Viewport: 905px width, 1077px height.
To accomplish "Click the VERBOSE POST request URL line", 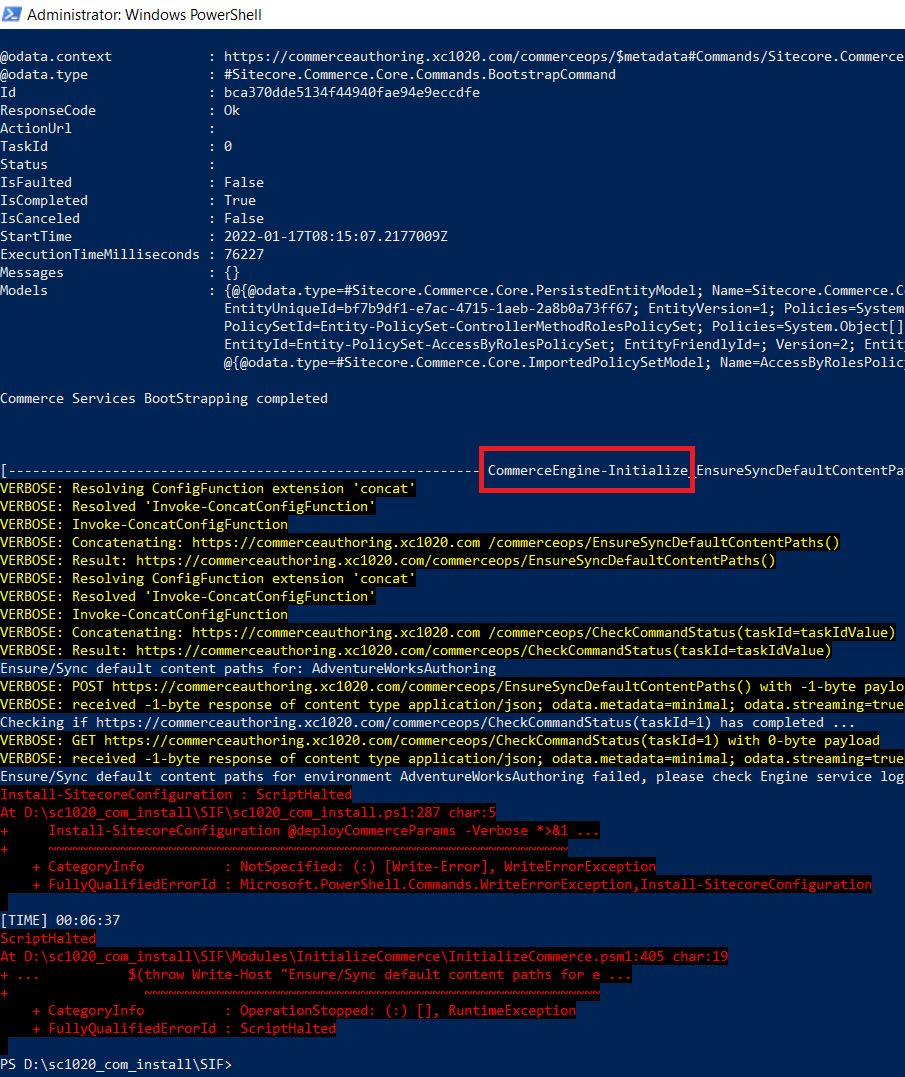I will tap(452, 687).
